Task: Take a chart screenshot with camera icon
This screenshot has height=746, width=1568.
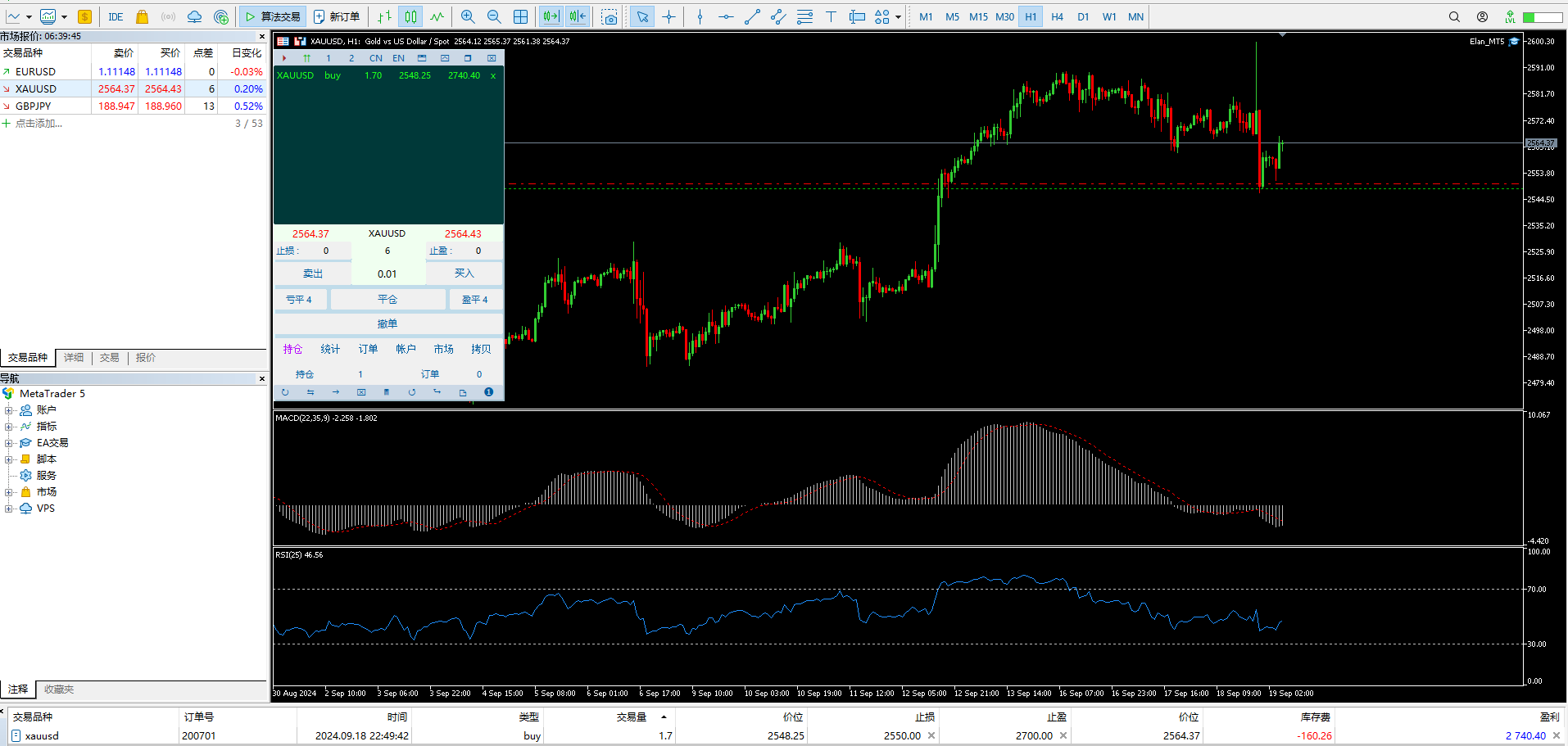Action: click(x=609, y=16)
